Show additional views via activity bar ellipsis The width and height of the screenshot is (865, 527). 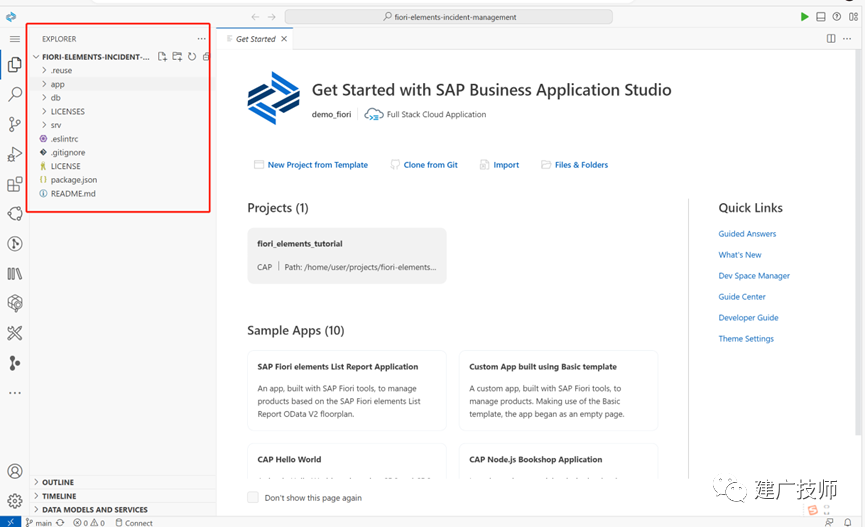tap(15, 393)
